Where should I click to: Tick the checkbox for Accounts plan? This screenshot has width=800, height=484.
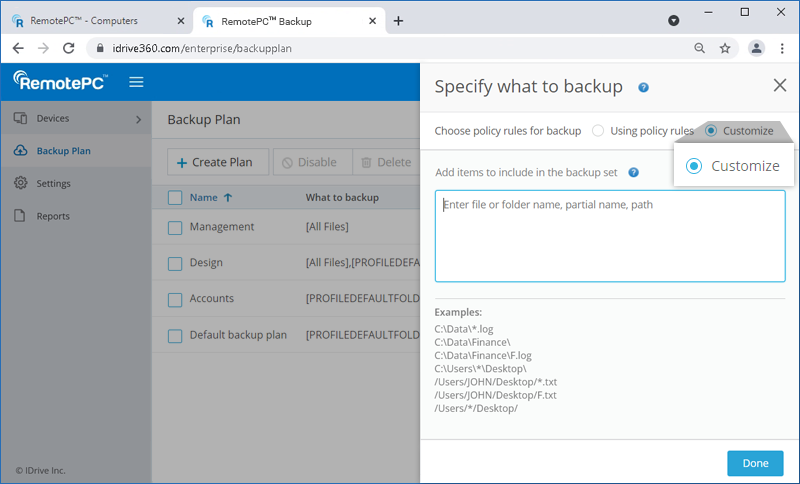point(175,299)
